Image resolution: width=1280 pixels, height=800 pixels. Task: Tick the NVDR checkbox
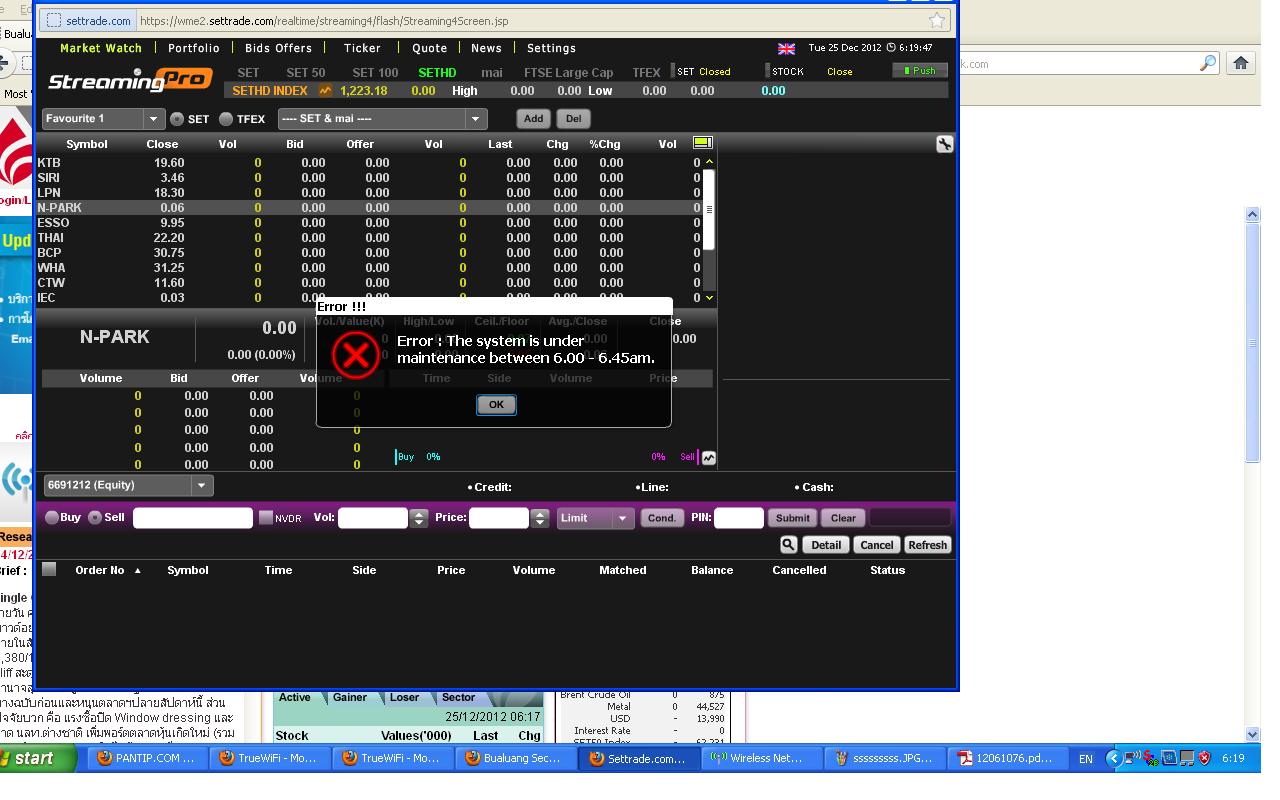pyautogui.click(x=266, y=518)
